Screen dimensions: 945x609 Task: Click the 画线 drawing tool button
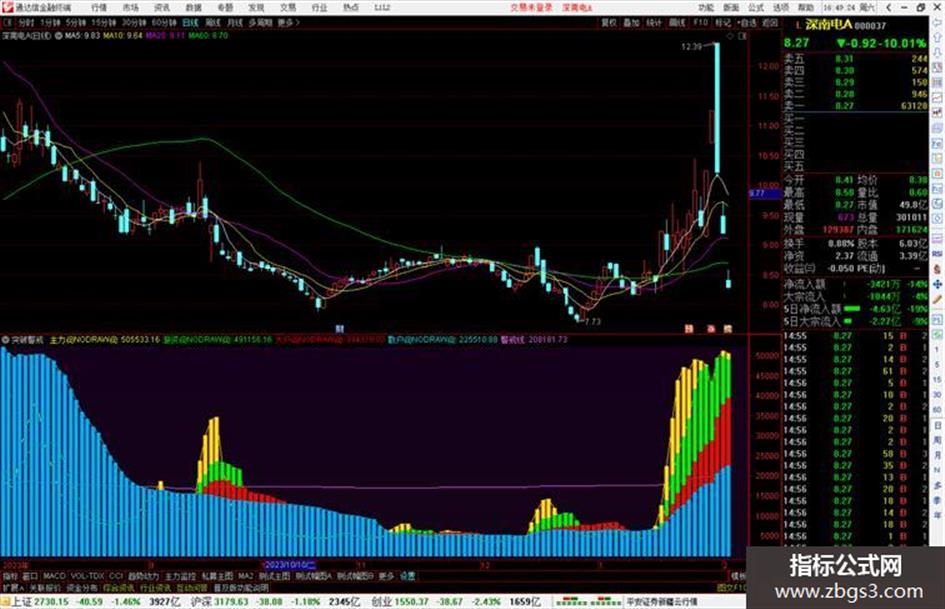677,22
